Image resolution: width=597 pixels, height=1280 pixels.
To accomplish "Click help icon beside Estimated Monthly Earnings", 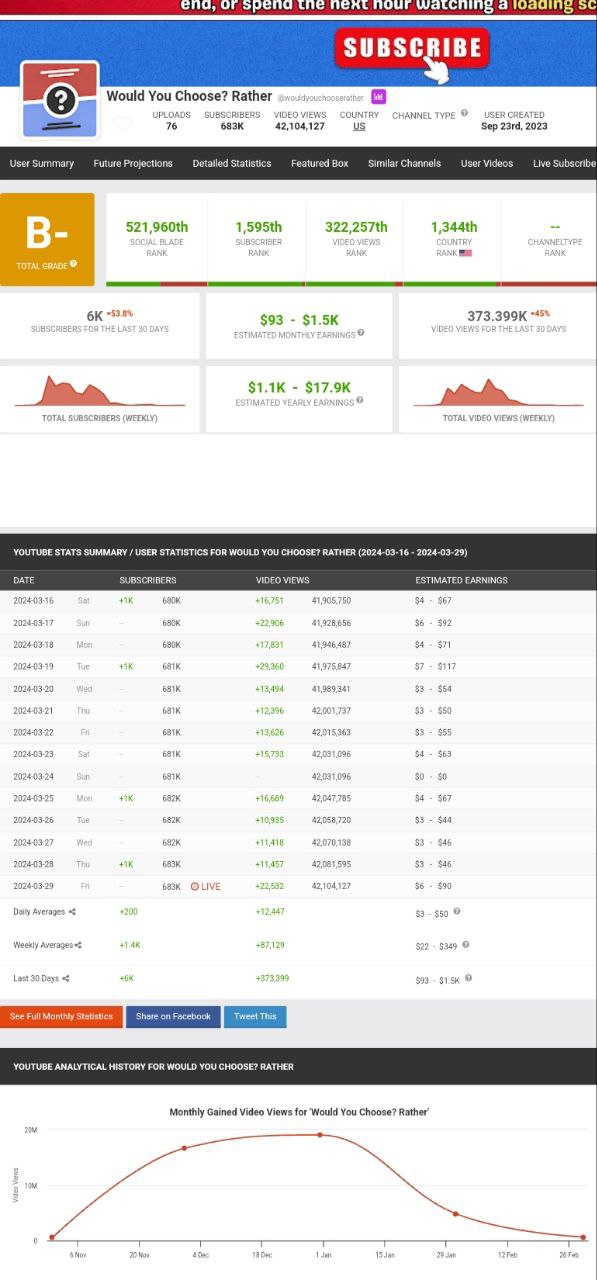I will (x=361, y=332).
